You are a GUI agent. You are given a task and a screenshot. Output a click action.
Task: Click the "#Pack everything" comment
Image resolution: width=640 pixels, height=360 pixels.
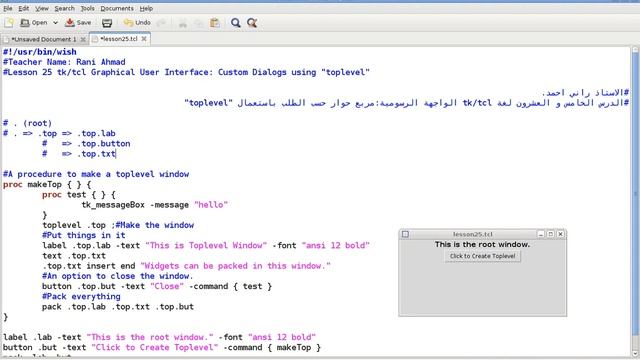(81, 297)
